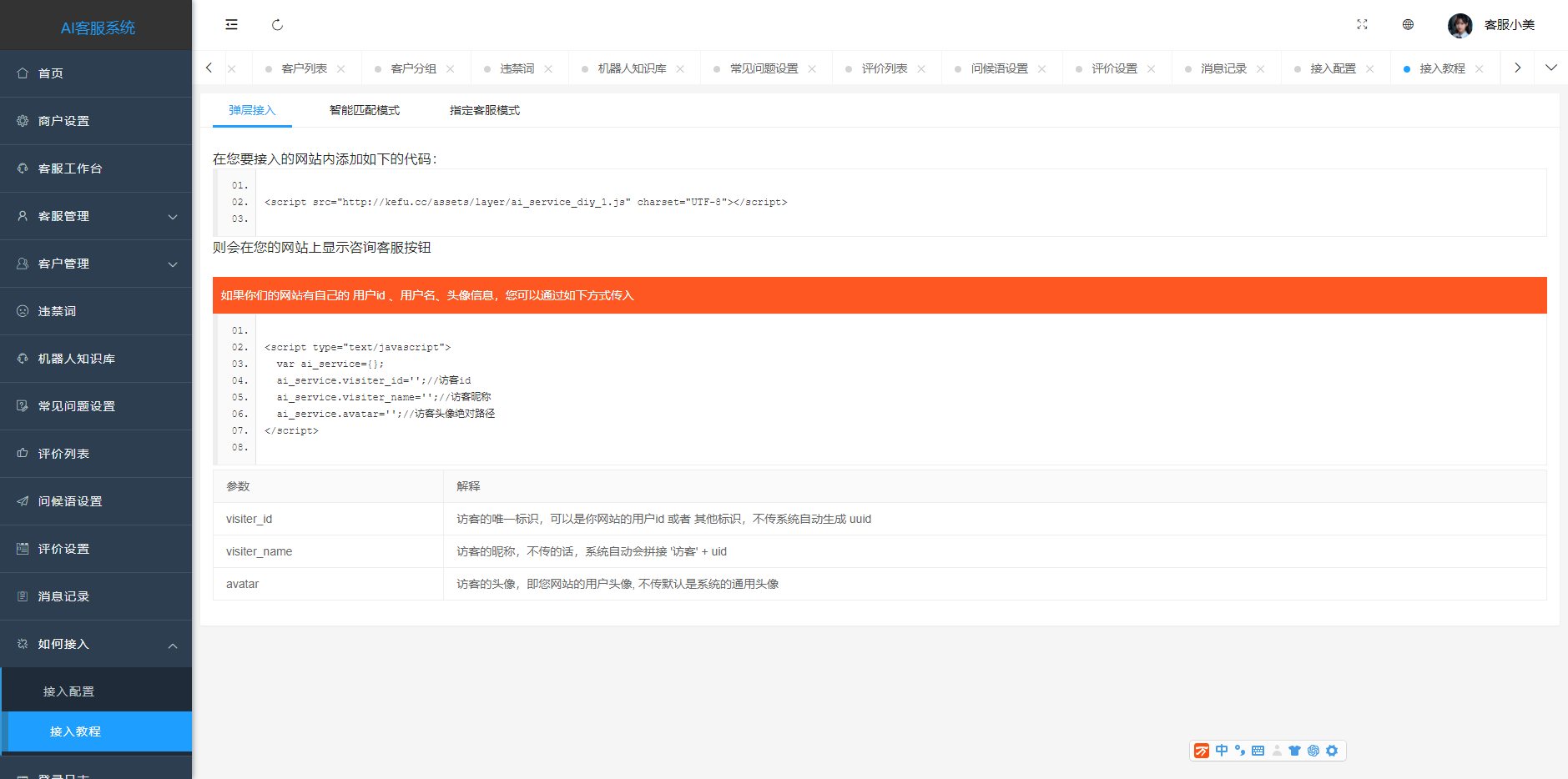Image resolution: width=1568 pixels, height=779 pixels.
Task: Open 消息记录 in the sidebar
Action: pos(66,596)
